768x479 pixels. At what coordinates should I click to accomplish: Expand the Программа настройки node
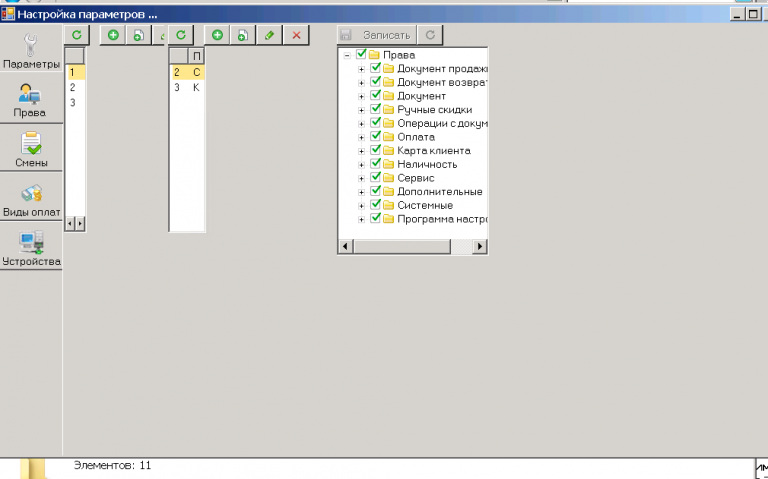pyautogui.click(x=361, y=220)
